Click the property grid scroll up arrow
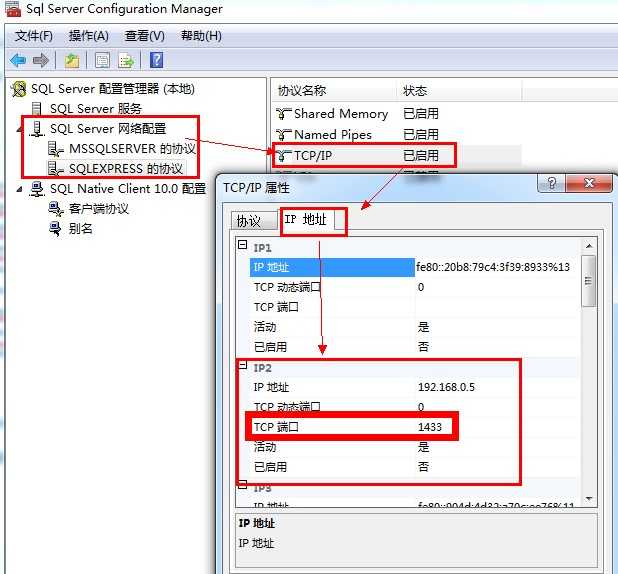The width and height of the screenshot is (618, 574). click(x=589, y=246)
